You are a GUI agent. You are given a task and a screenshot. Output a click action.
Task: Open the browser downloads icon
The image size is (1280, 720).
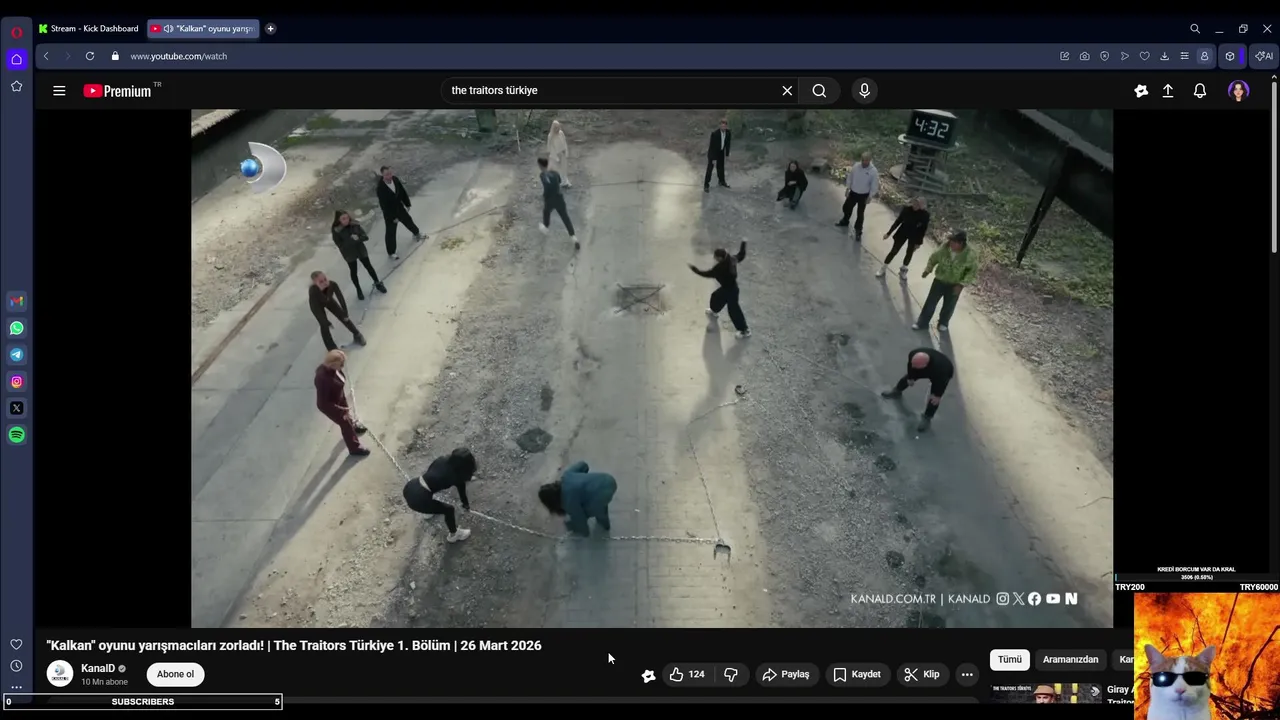coord(1164,56)
